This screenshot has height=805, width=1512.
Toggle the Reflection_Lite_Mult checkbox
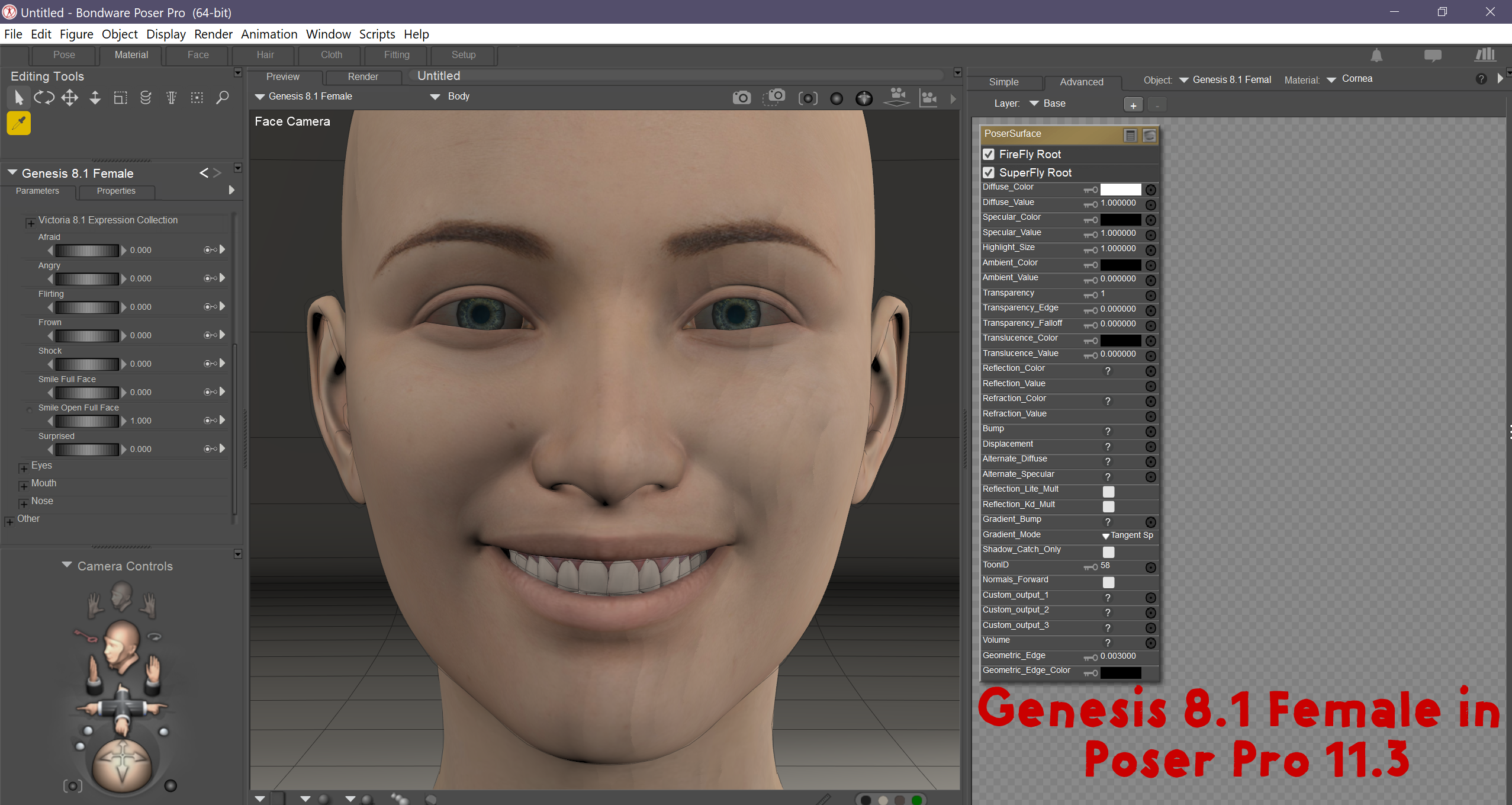click(x=1108, y=492)
